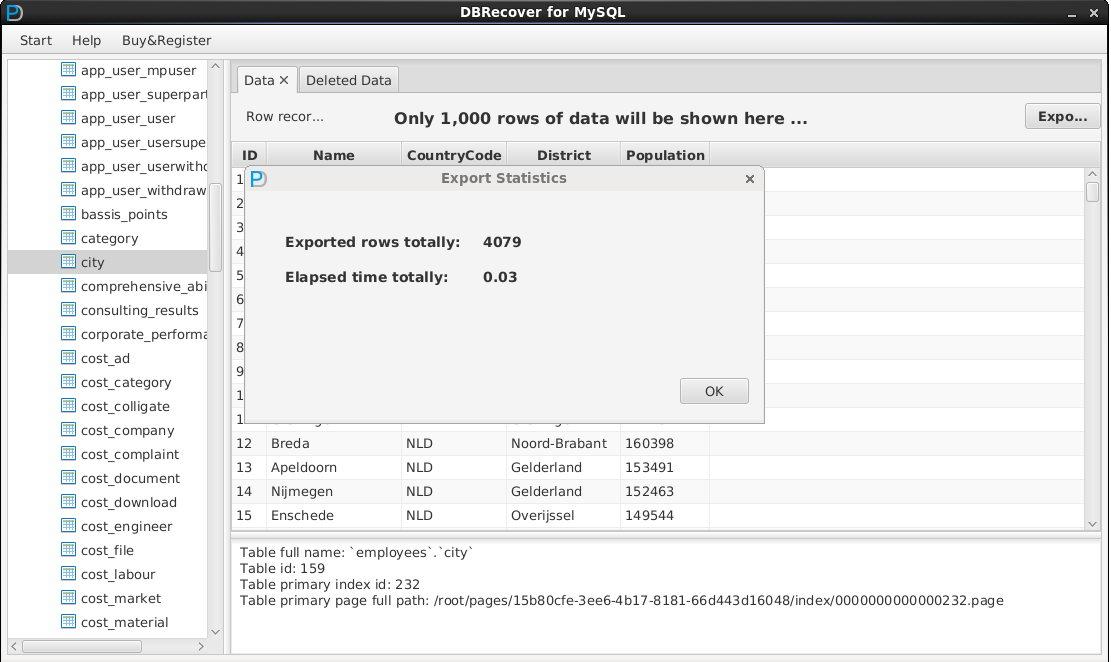The height and width of the screenshot is (662, 1111).
Task: Close the Data tab with its X
Action: 284,80
